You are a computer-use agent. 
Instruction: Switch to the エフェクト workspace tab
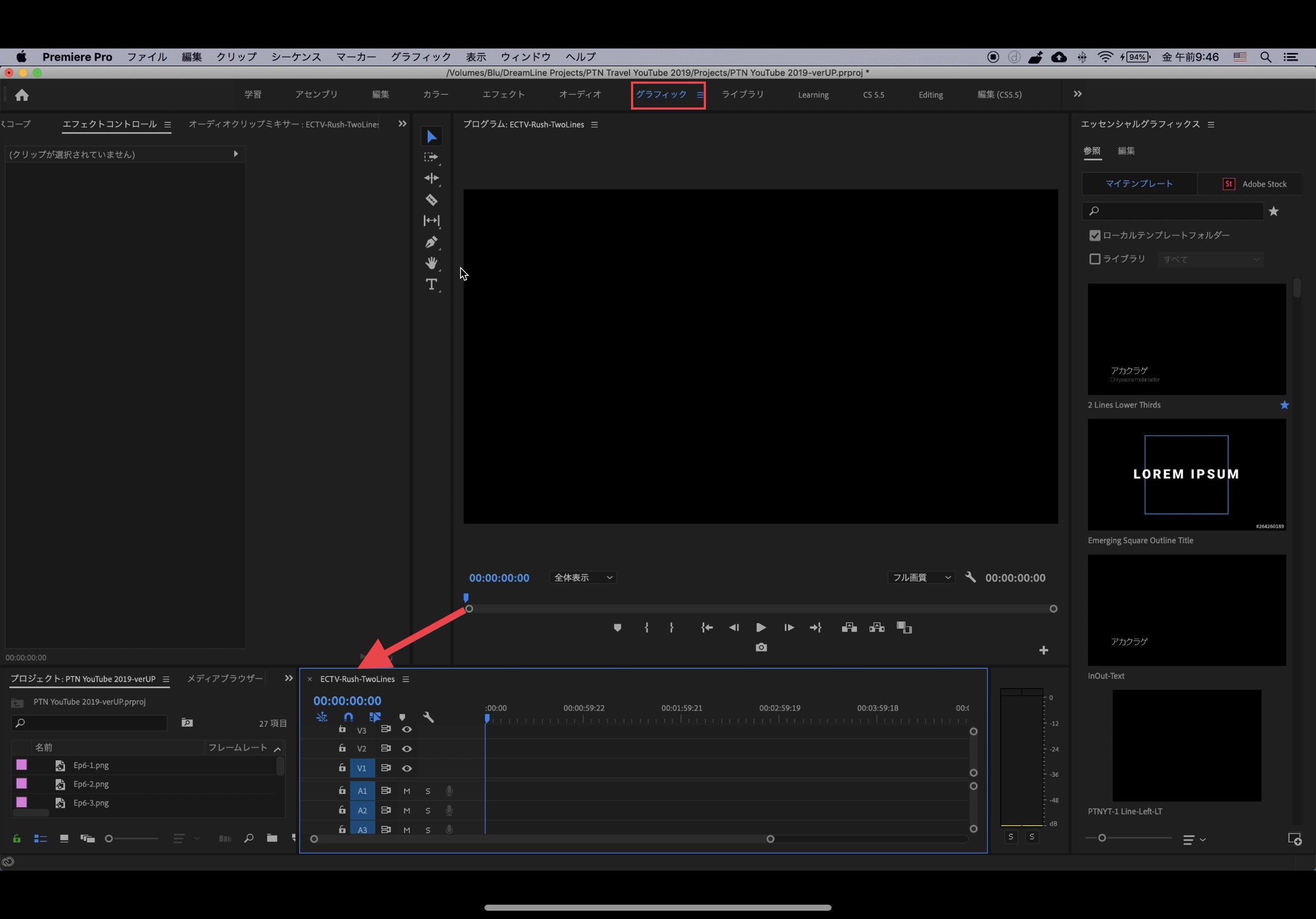coord(503,95)
